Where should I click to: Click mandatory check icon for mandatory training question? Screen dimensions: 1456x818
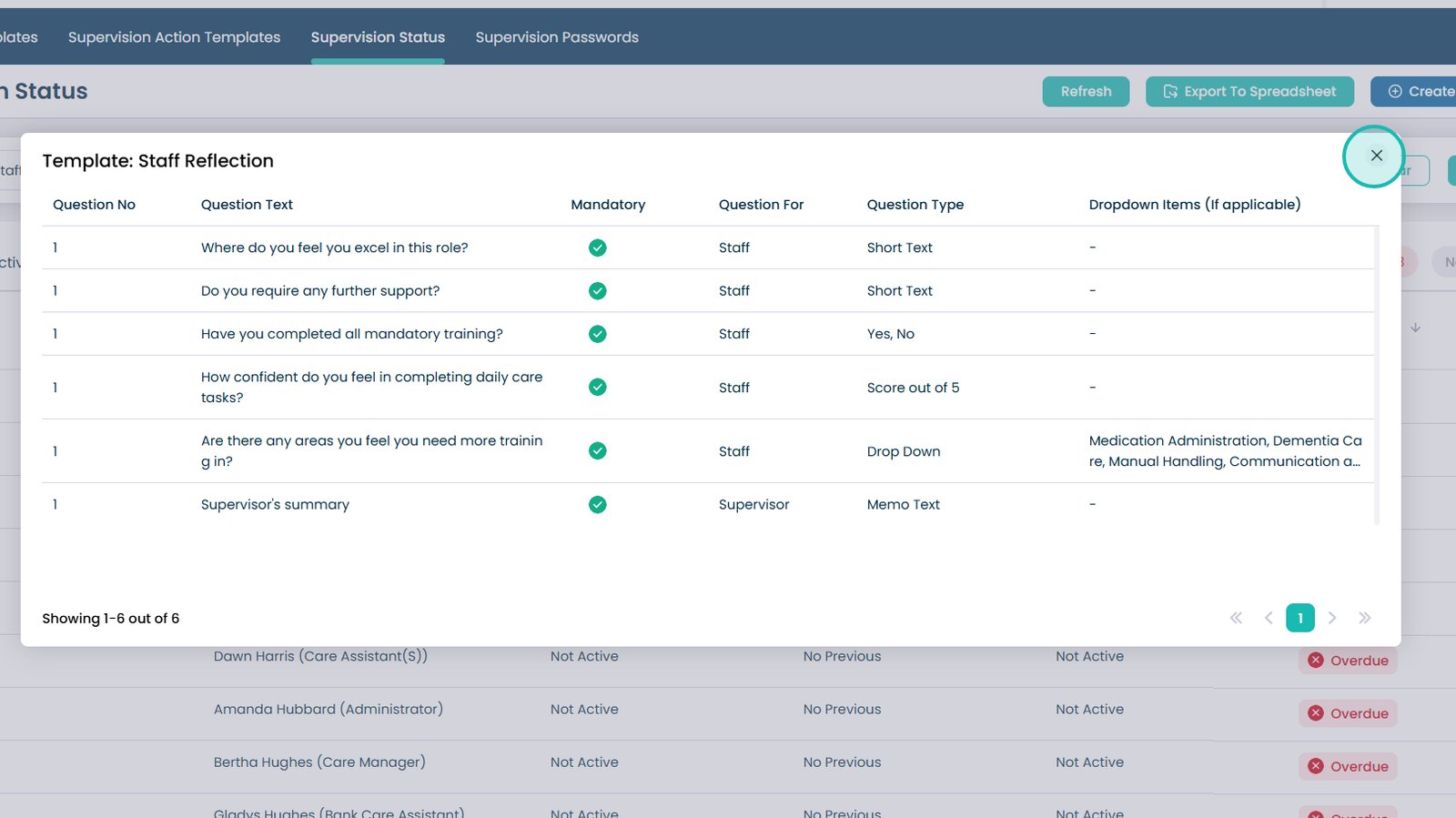597,334
